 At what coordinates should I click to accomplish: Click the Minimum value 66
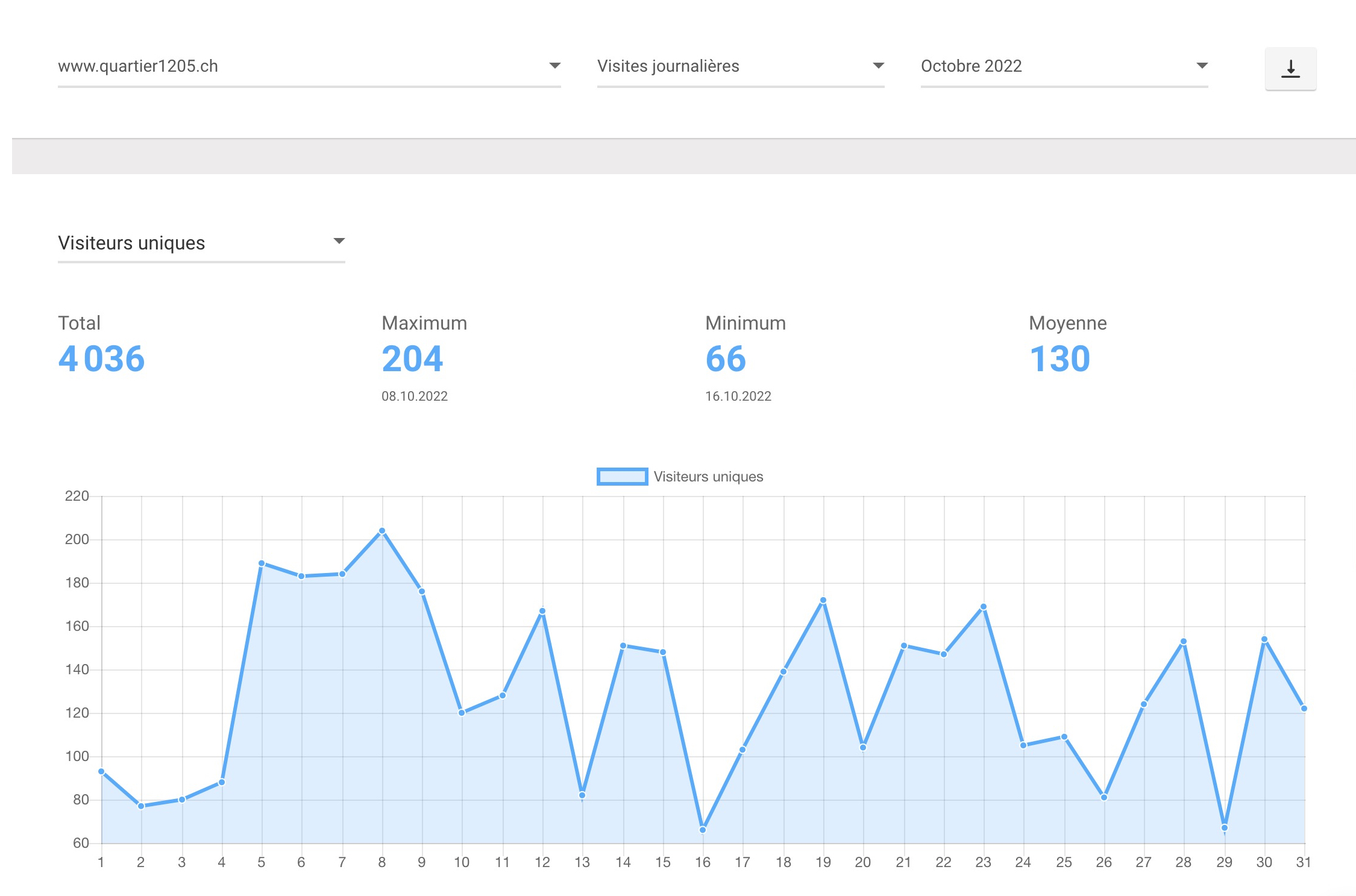click(726, 359)
